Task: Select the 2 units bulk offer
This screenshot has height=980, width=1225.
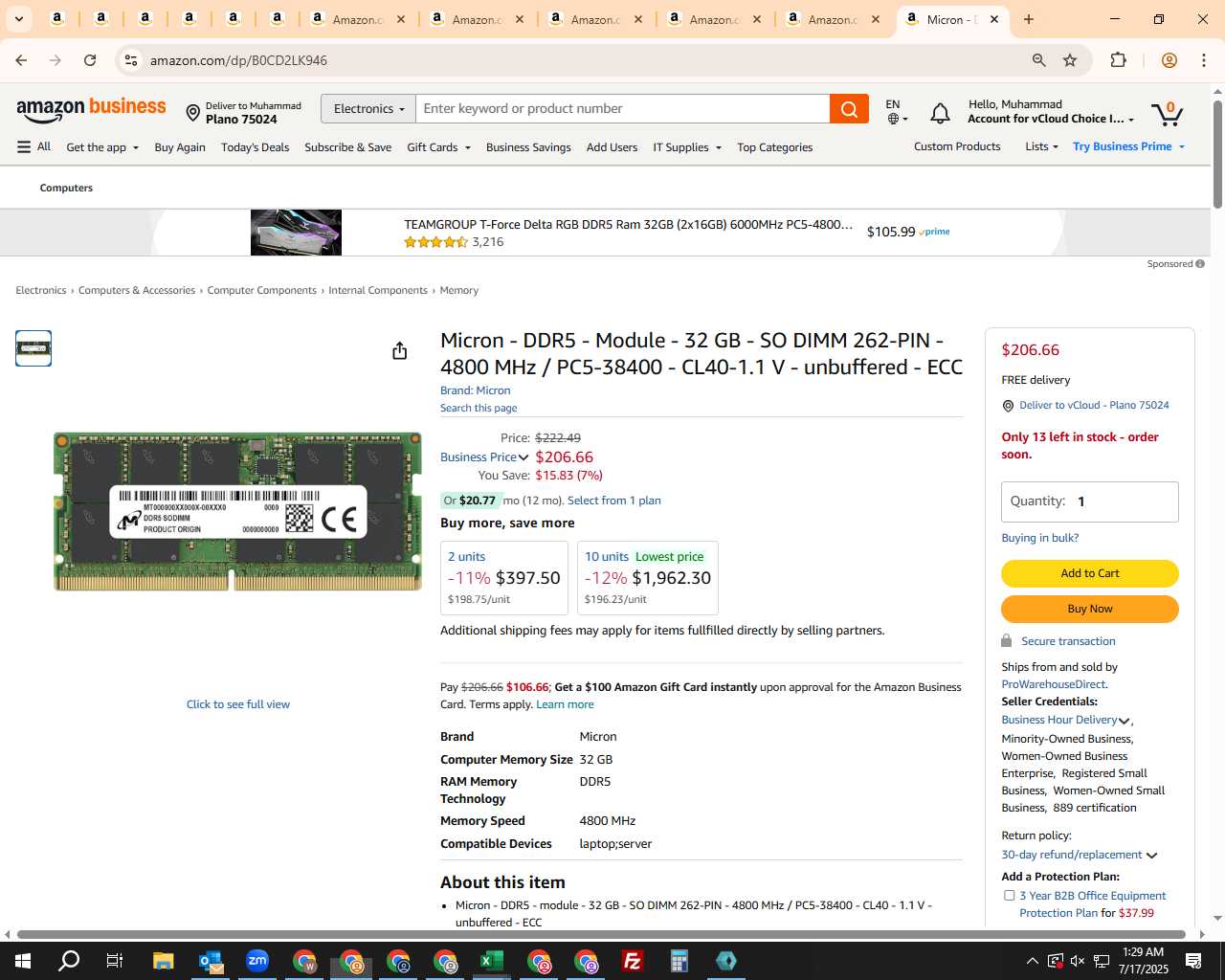Action: pos(503,578)
